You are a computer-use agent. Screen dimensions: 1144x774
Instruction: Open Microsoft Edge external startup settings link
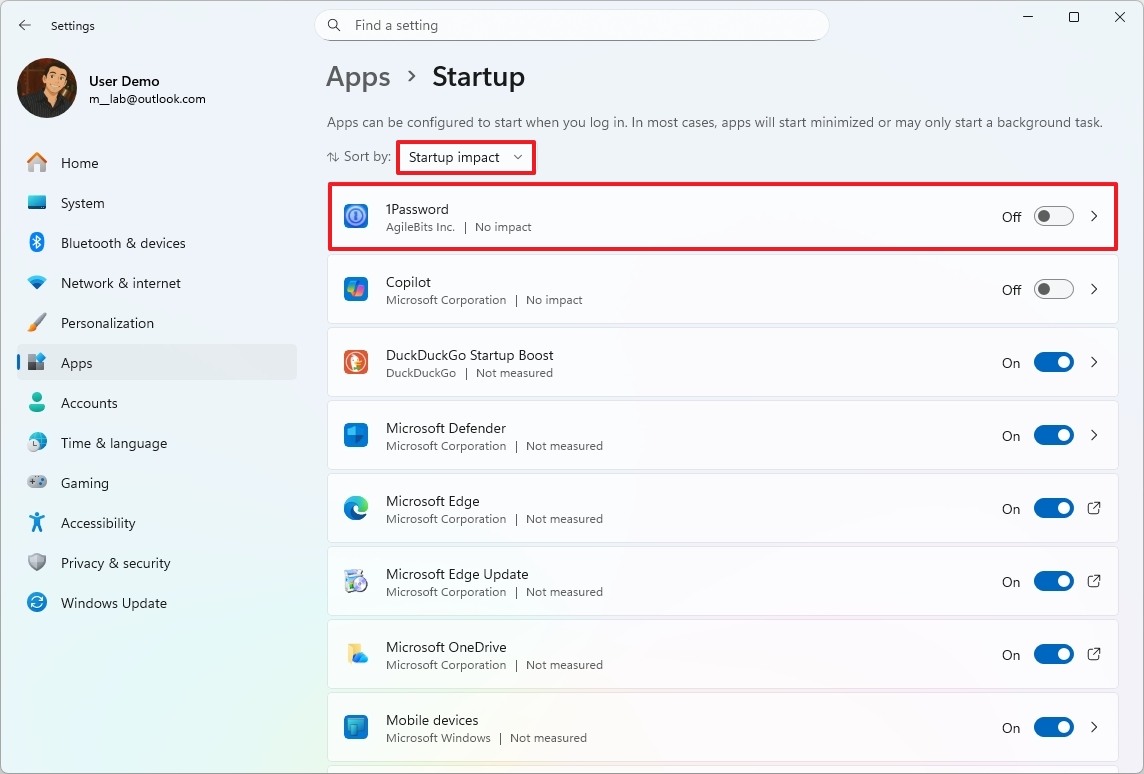(1094, 508)
